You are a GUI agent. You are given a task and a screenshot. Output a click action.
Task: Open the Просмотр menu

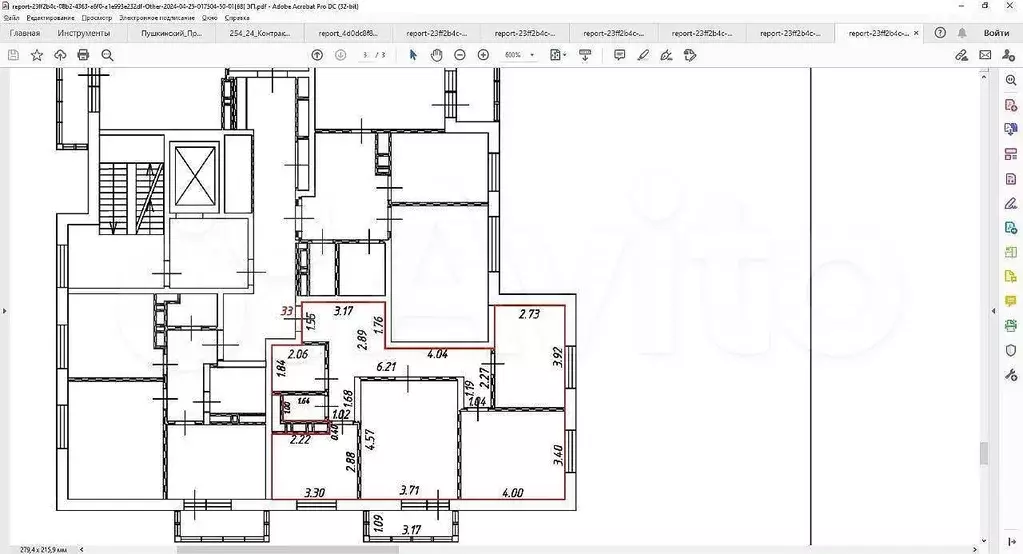(97, 18)
